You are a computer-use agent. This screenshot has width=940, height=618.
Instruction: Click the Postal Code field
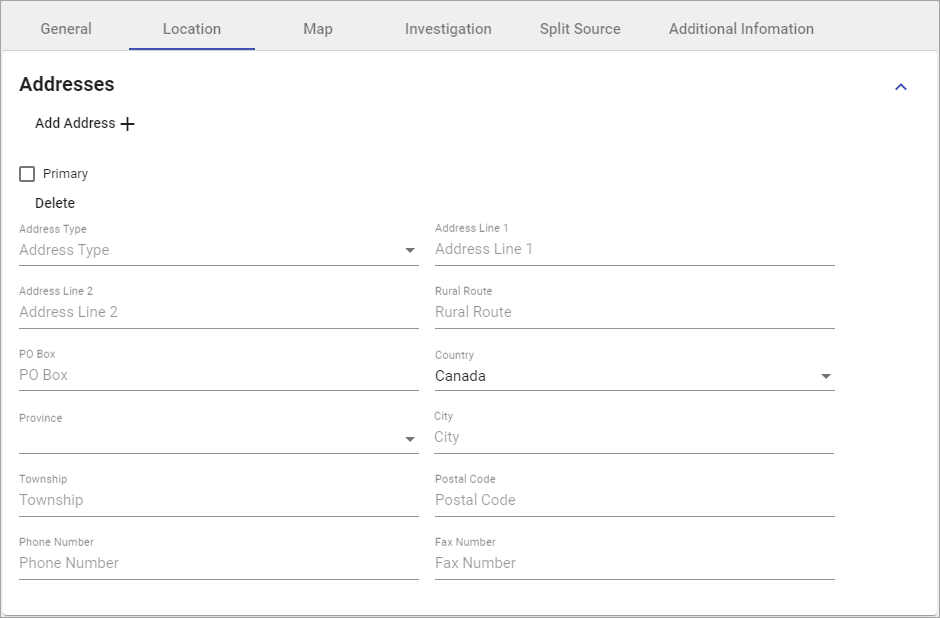(633, 500)
